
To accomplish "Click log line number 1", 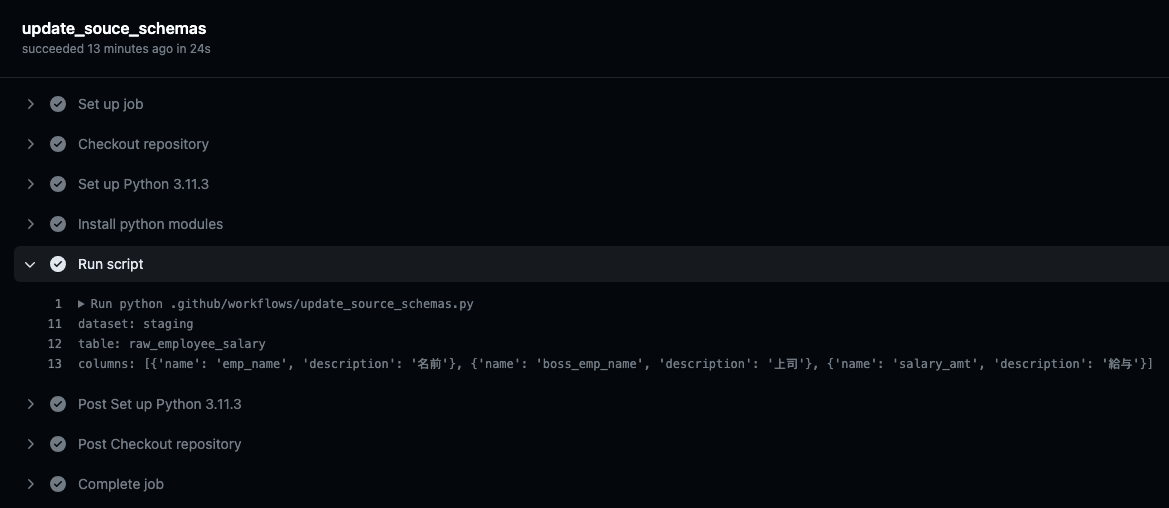I will (58, 304).
